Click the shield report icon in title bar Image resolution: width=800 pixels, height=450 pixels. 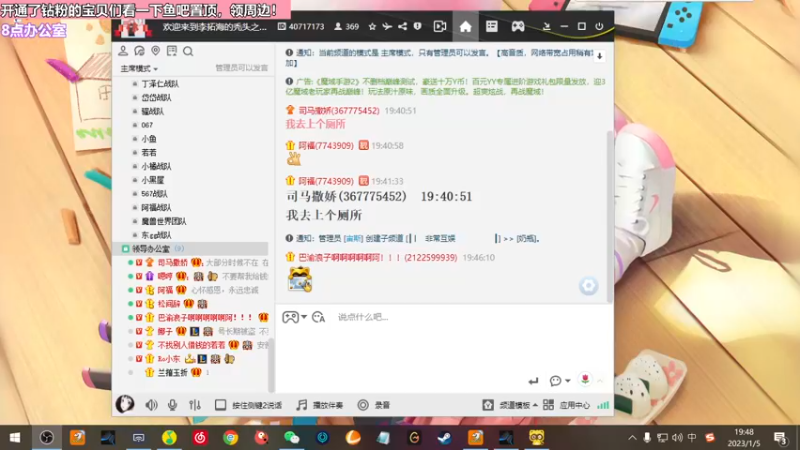coord(417,27)
